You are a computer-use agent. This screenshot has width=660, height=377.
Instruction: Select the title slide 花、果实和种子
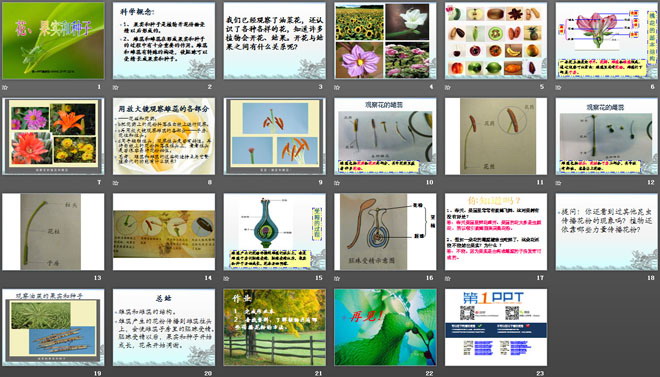coord(53,41)
